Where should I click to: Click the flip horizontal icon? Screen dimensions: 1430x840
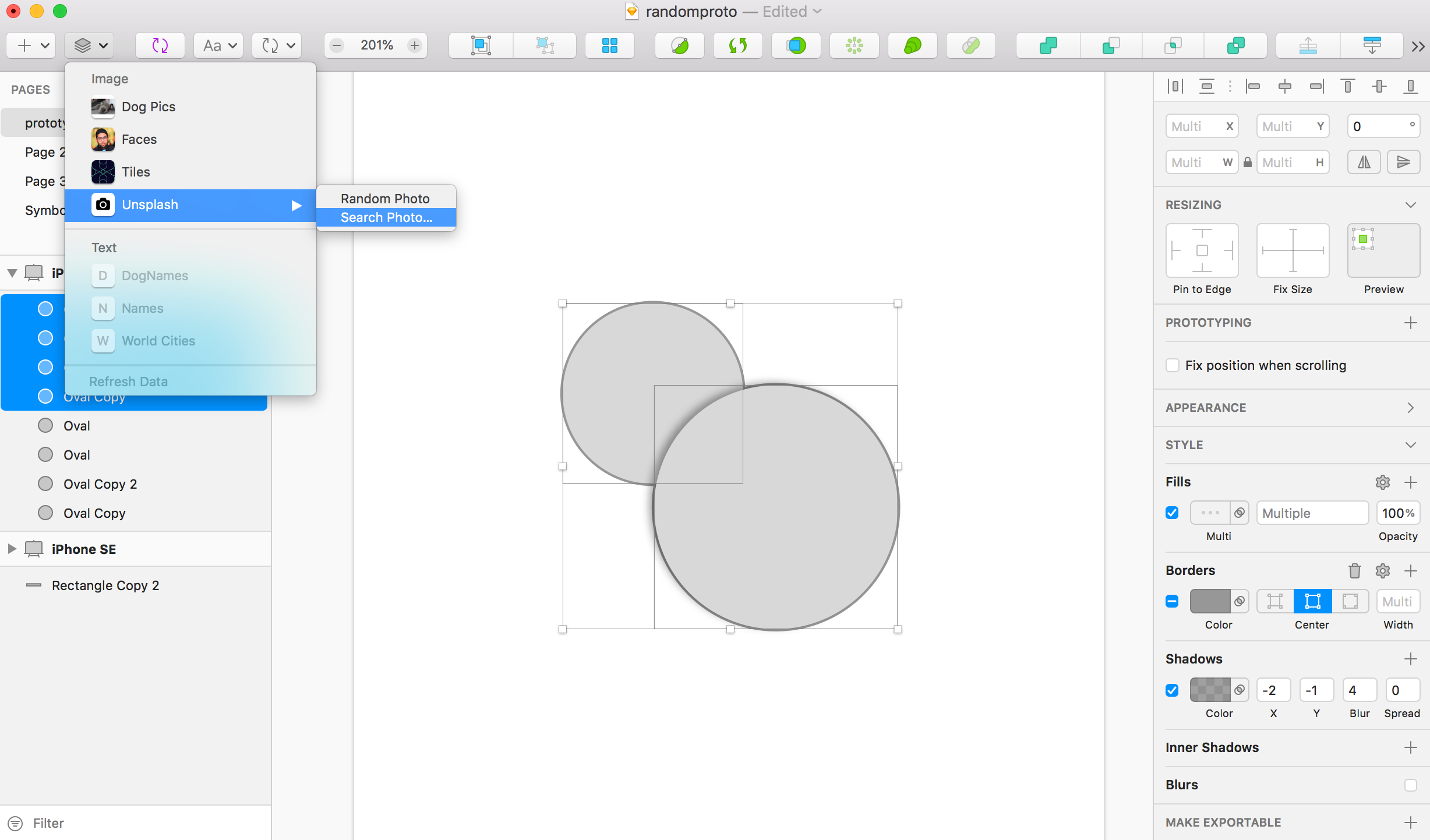[1364, 162]
